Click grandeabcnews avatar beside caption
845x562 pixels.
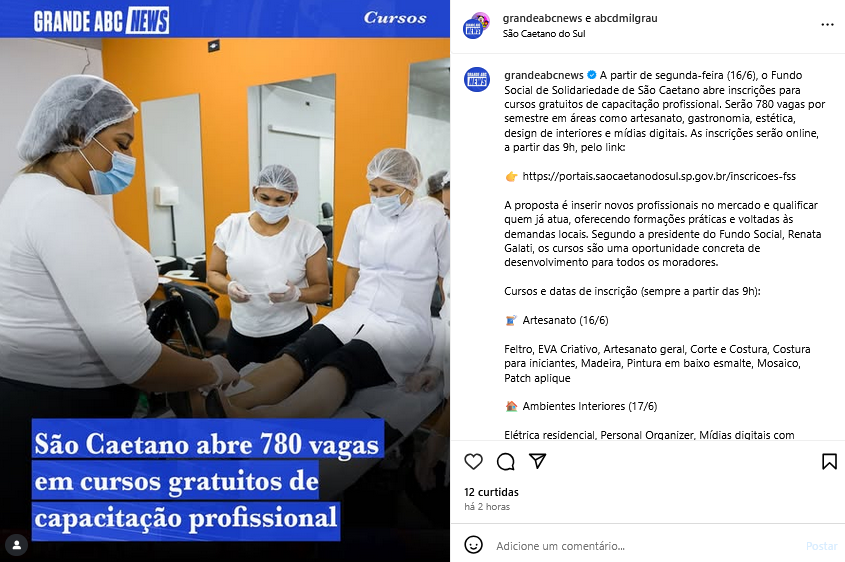[477, 81]
